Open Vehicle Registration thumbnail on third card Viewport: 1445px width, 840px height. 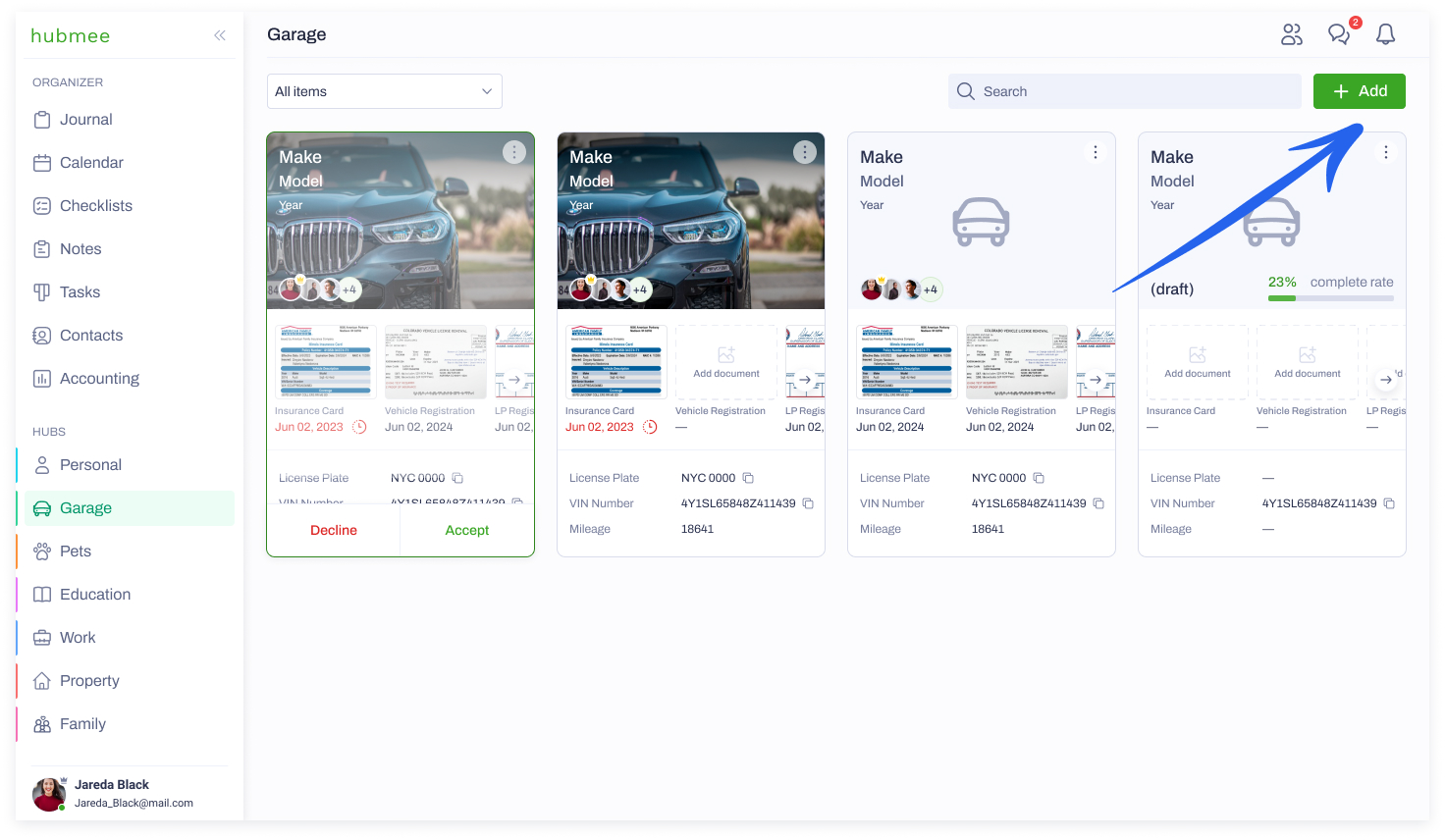(x=1017, y=362)
